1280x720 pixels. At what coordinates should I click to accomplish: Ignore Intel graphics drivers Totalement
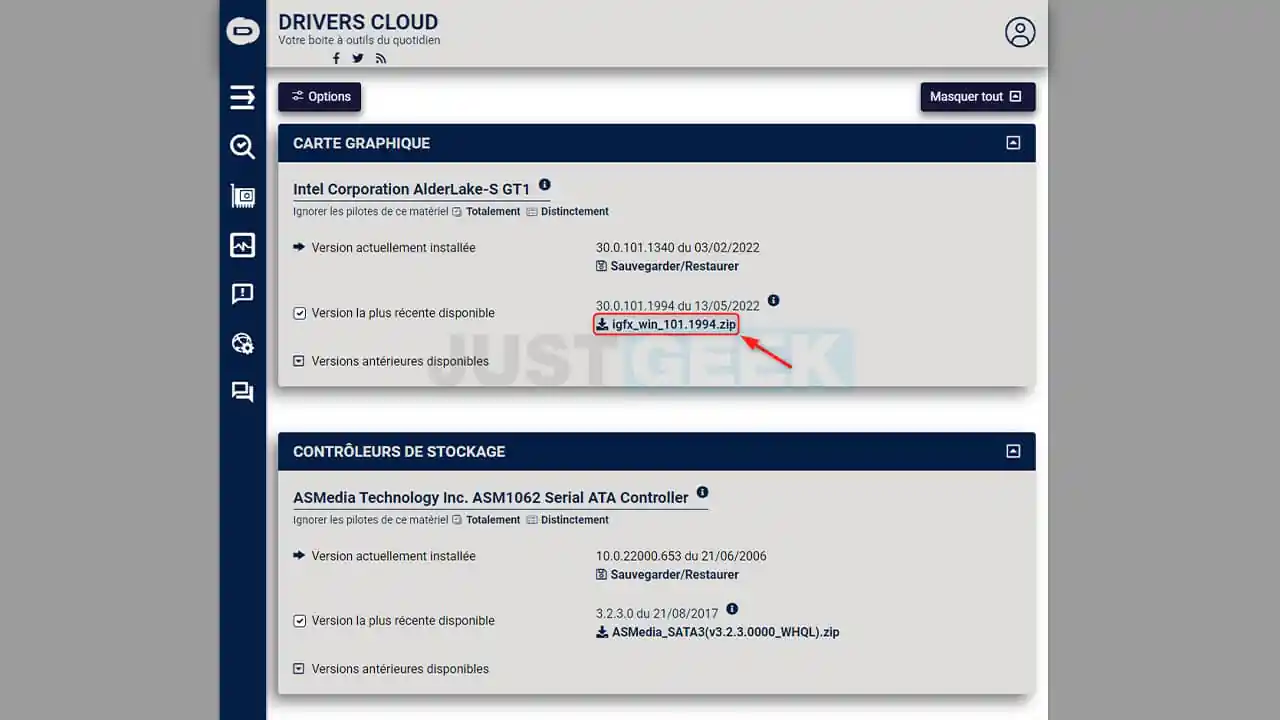(486, 212)
